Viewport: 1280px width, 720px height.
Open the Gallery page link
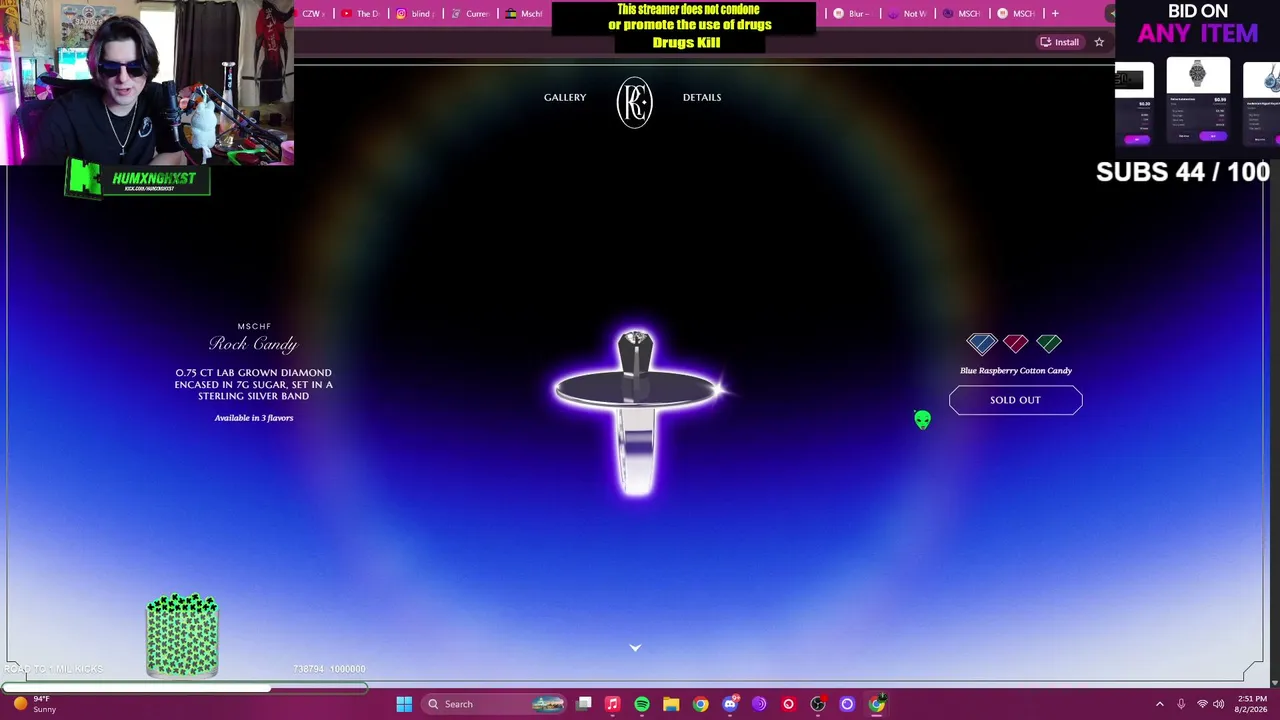point(565,97)
